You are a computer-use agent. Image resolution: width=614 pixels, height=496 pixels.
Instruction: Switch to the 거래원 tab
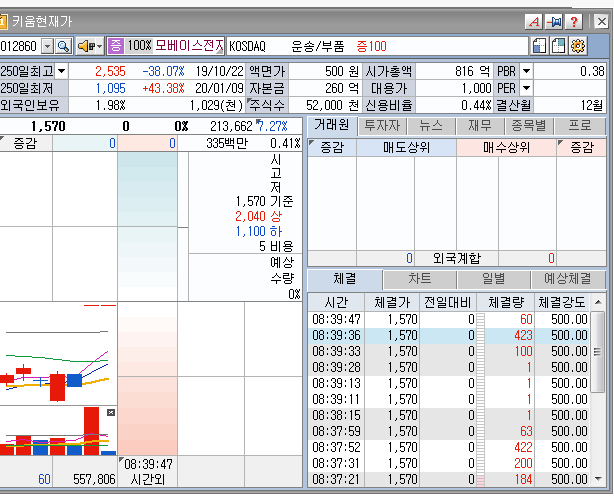coord(332,126)
